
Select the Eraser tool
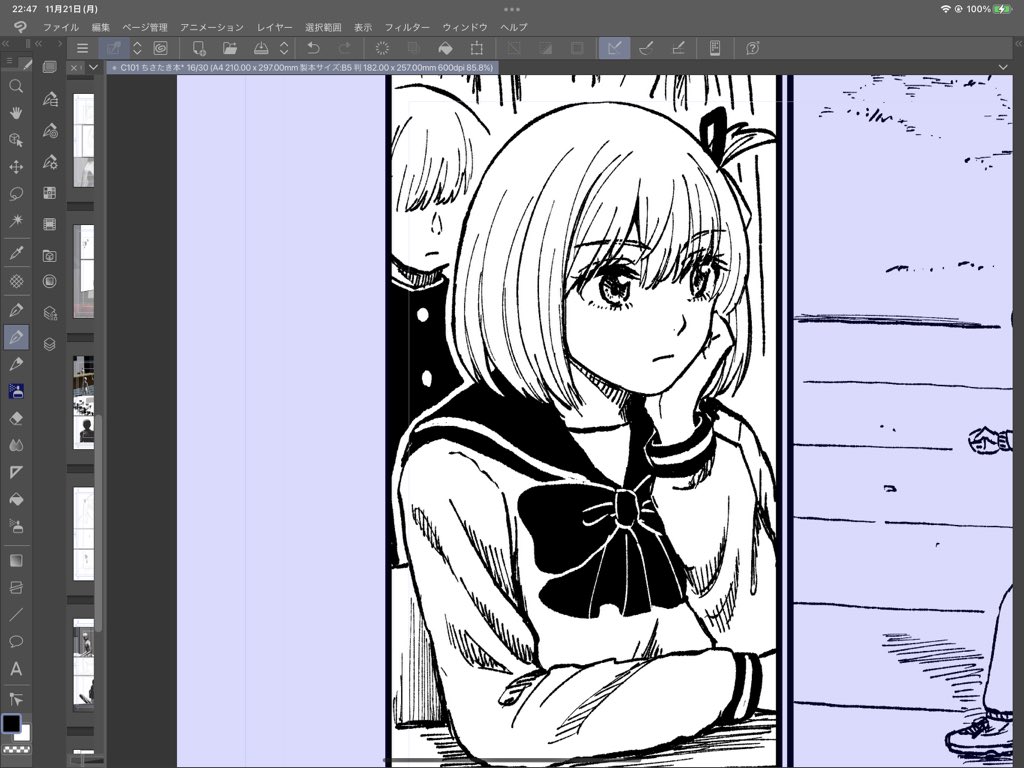16,418
